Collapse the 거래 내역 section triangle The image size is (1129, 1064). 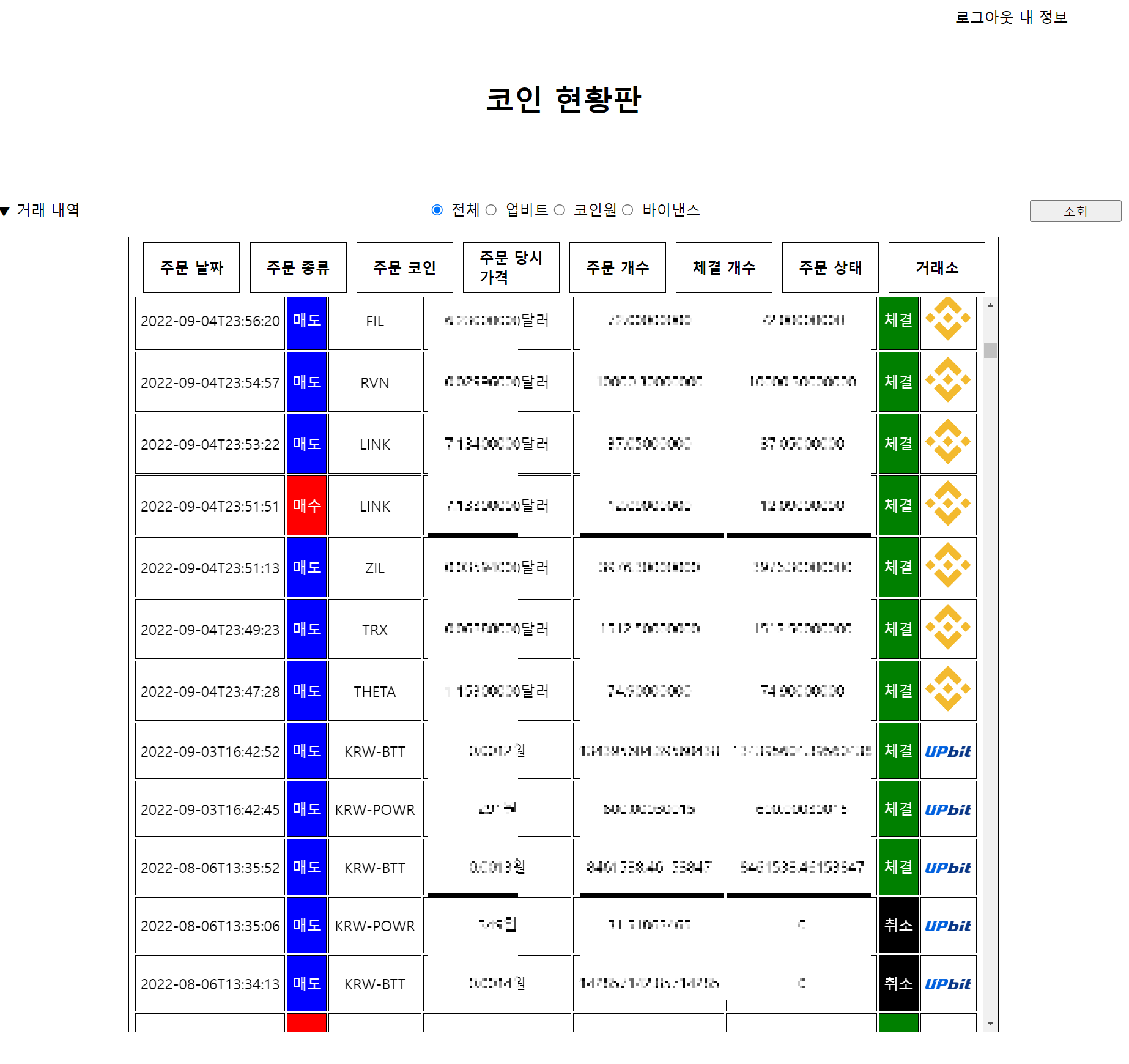5,212
